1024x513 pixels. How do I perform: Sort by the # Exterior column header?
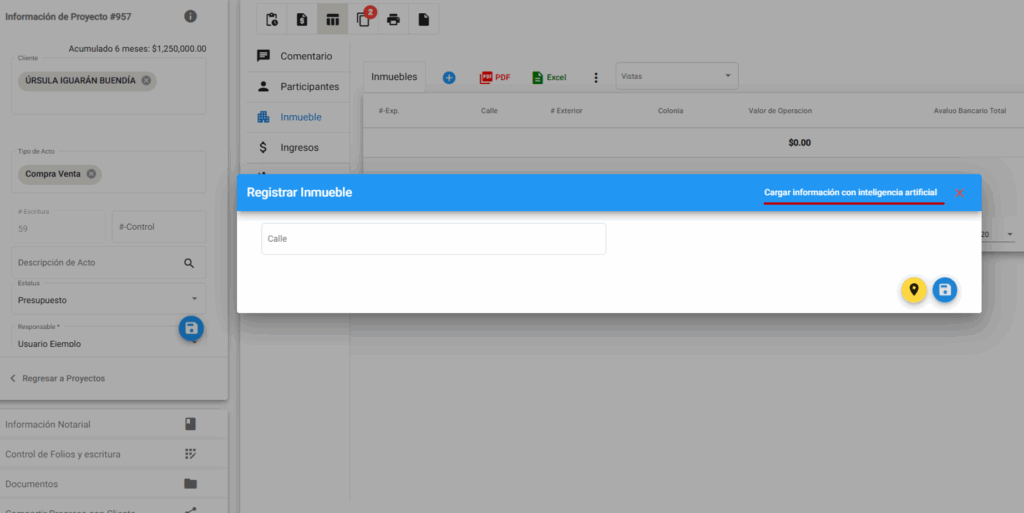click(566, 111)
